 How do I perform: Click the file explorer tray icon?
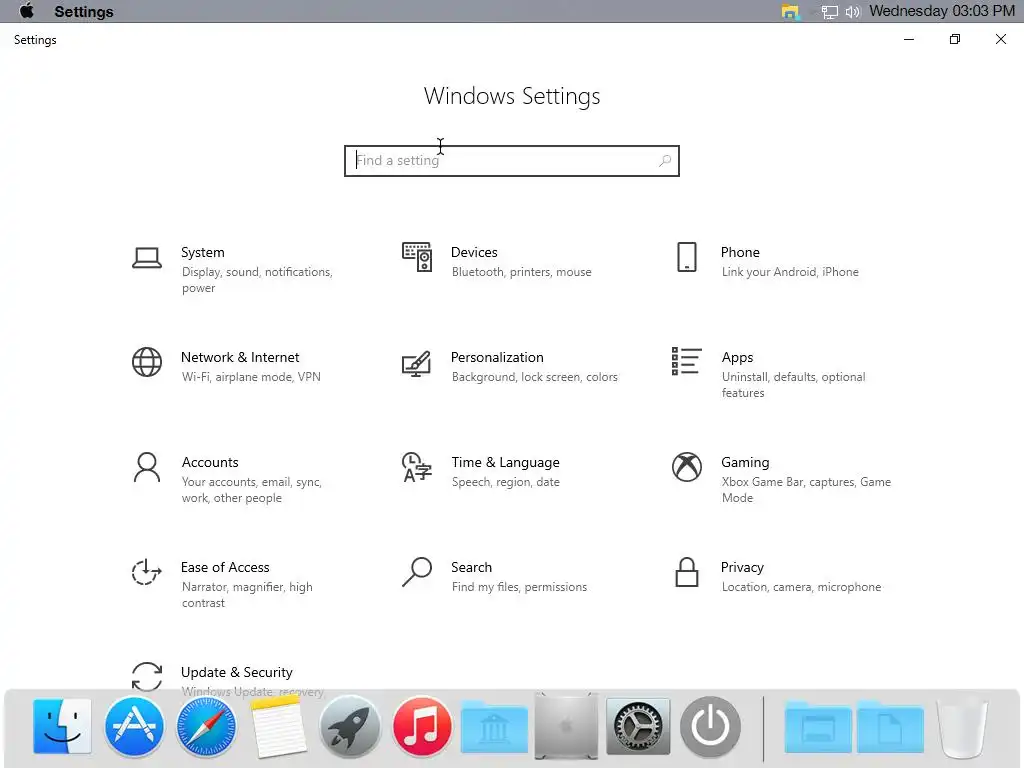pos(790,12)
